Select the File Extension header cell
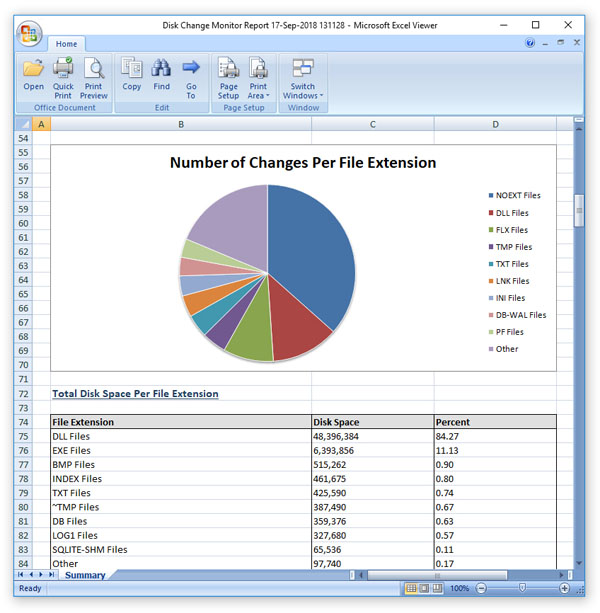The image size is (600, 613). coord(181,422)
